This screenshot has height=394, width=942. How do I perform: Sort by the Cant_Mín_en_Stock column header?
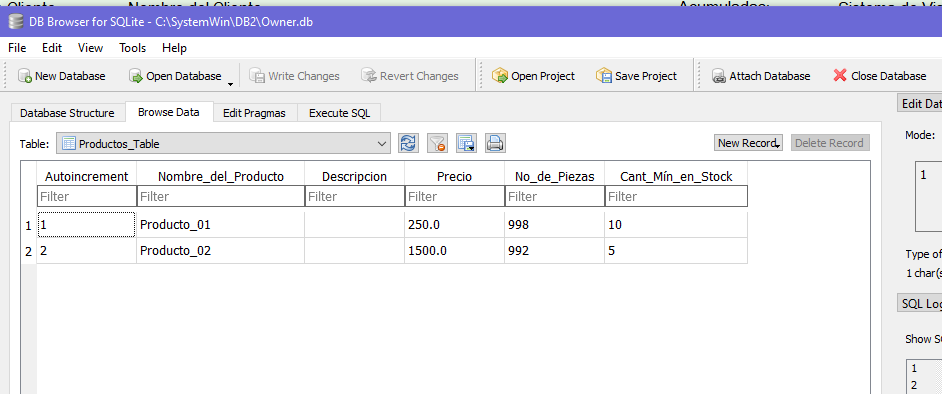point(676,177)
